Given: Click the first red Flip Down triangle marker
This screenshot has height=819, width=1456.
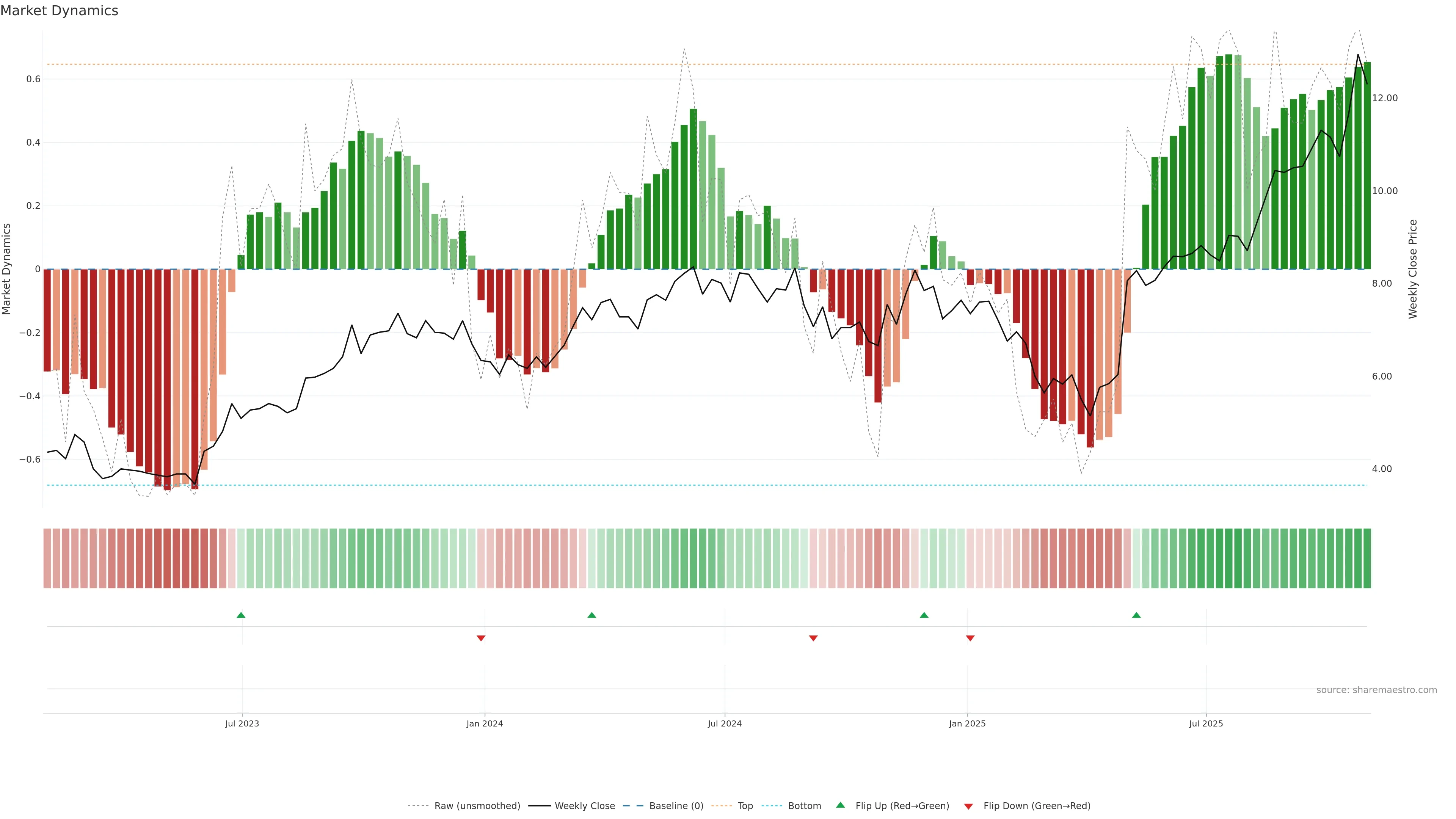Looking at the screenshot, I should [x=481, y=638].
